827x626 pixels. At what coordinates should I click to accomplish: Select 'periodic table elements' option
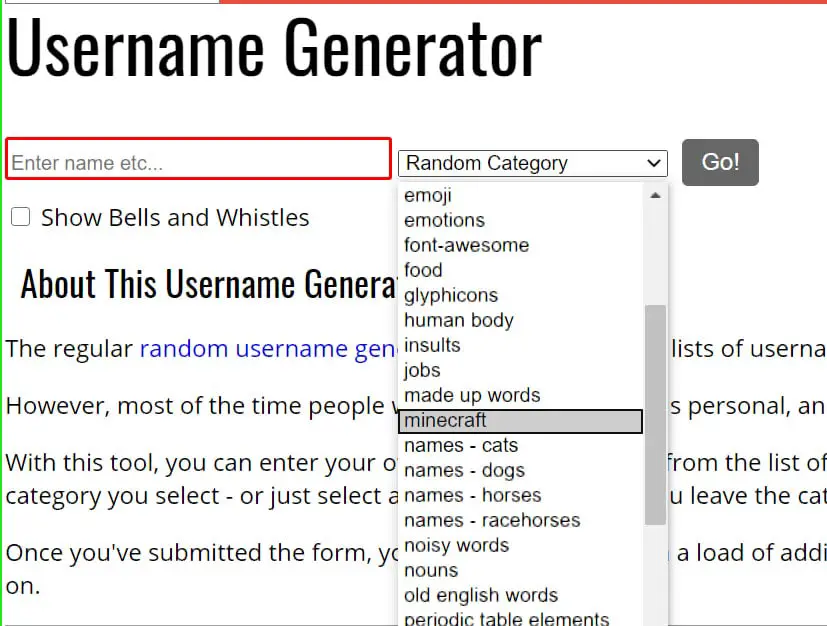pyautogui.click(x=521, y=617)
